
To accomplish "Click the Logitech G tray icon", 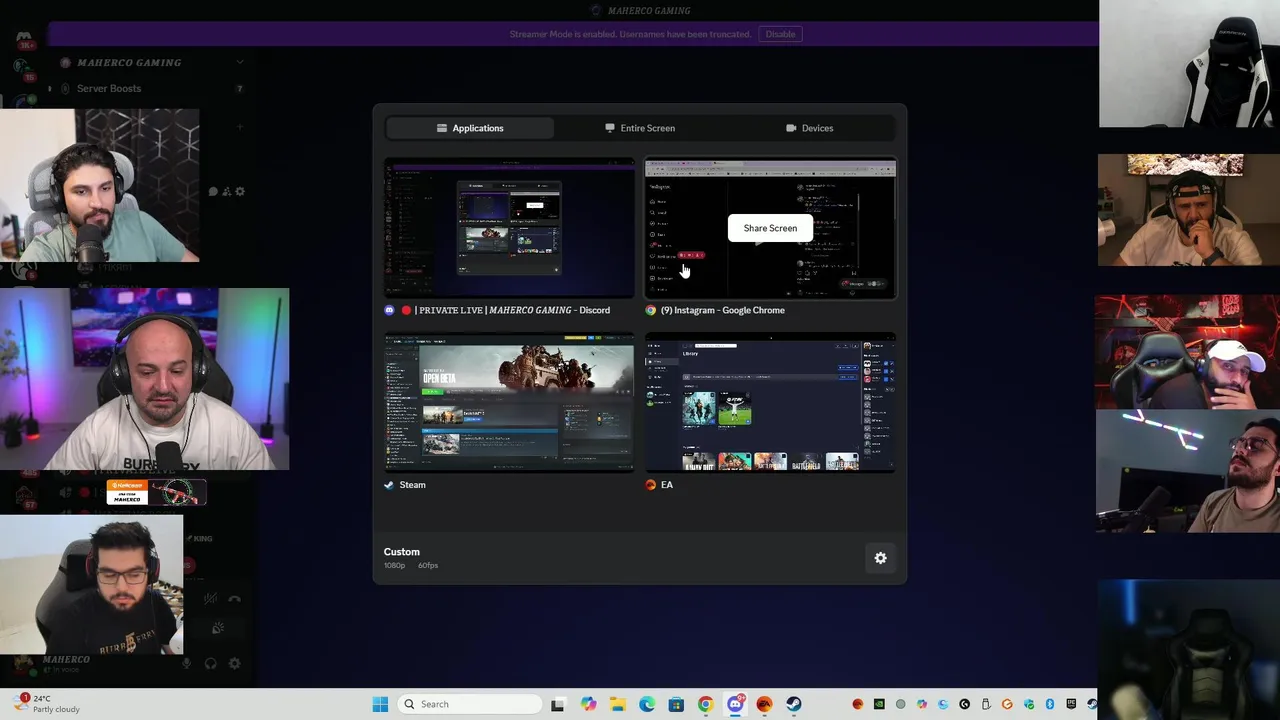I will (x=964, y=704).
